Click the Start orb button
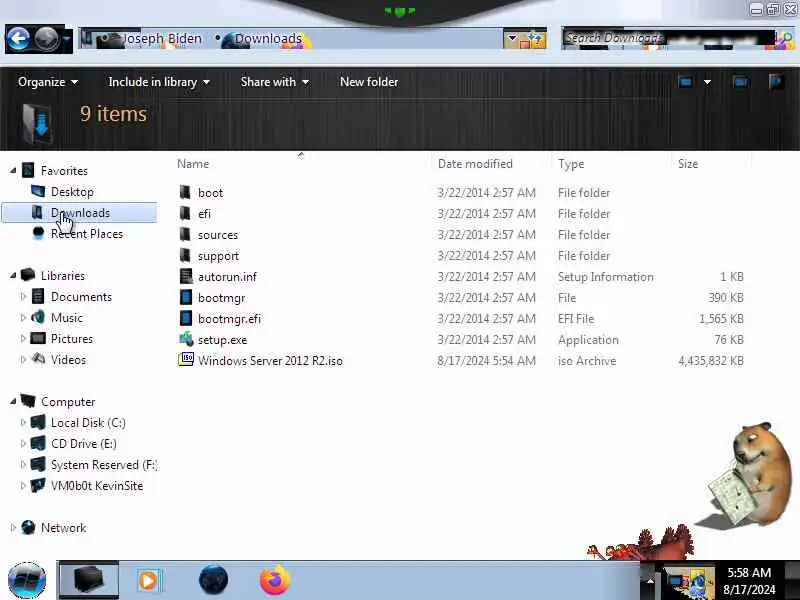The image size is (800, 600). click(x=27, y=580)
